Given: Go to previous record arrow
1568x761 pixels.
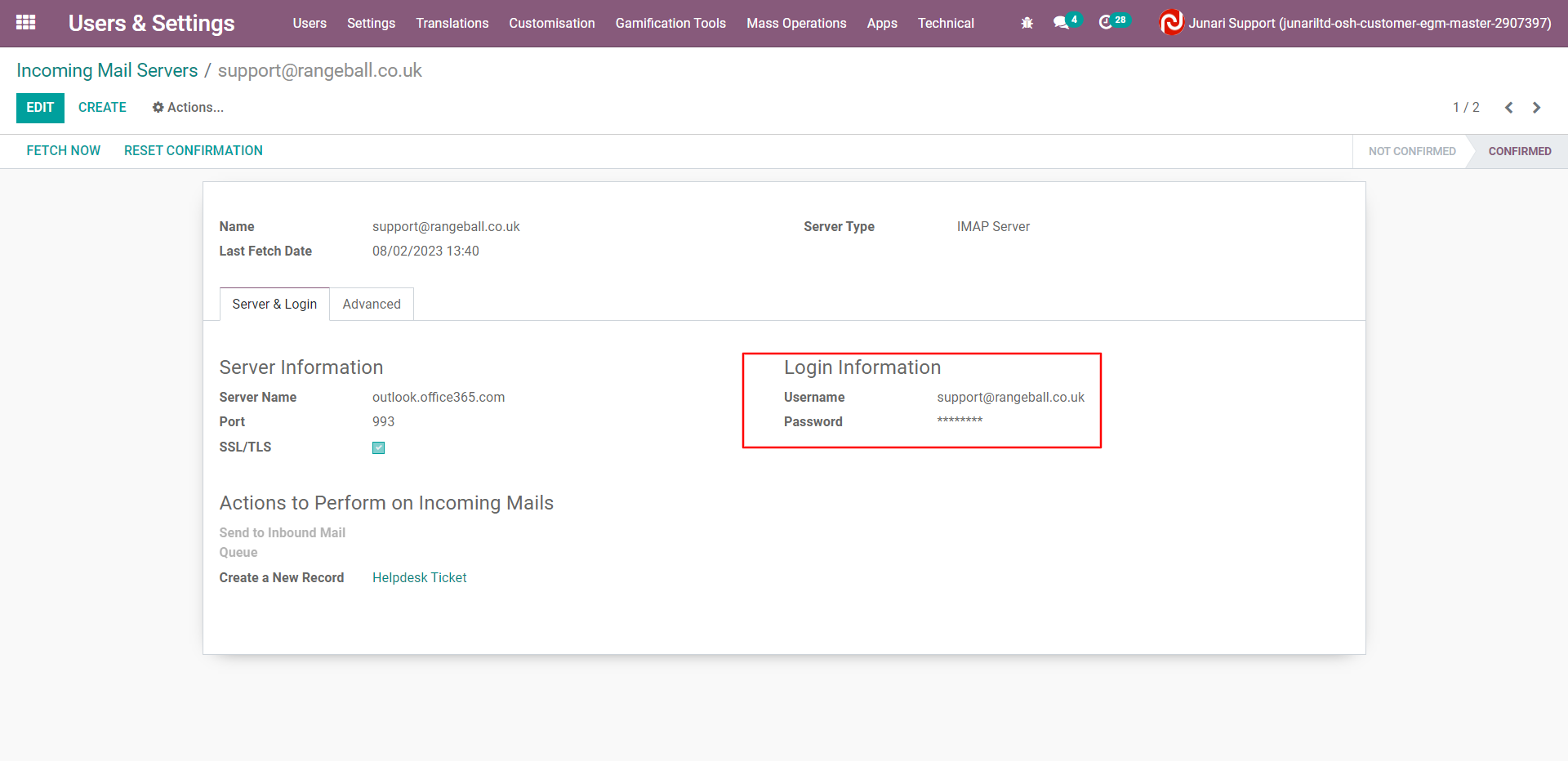Looking at the screenshot, I should click(x=1508, y=108).
